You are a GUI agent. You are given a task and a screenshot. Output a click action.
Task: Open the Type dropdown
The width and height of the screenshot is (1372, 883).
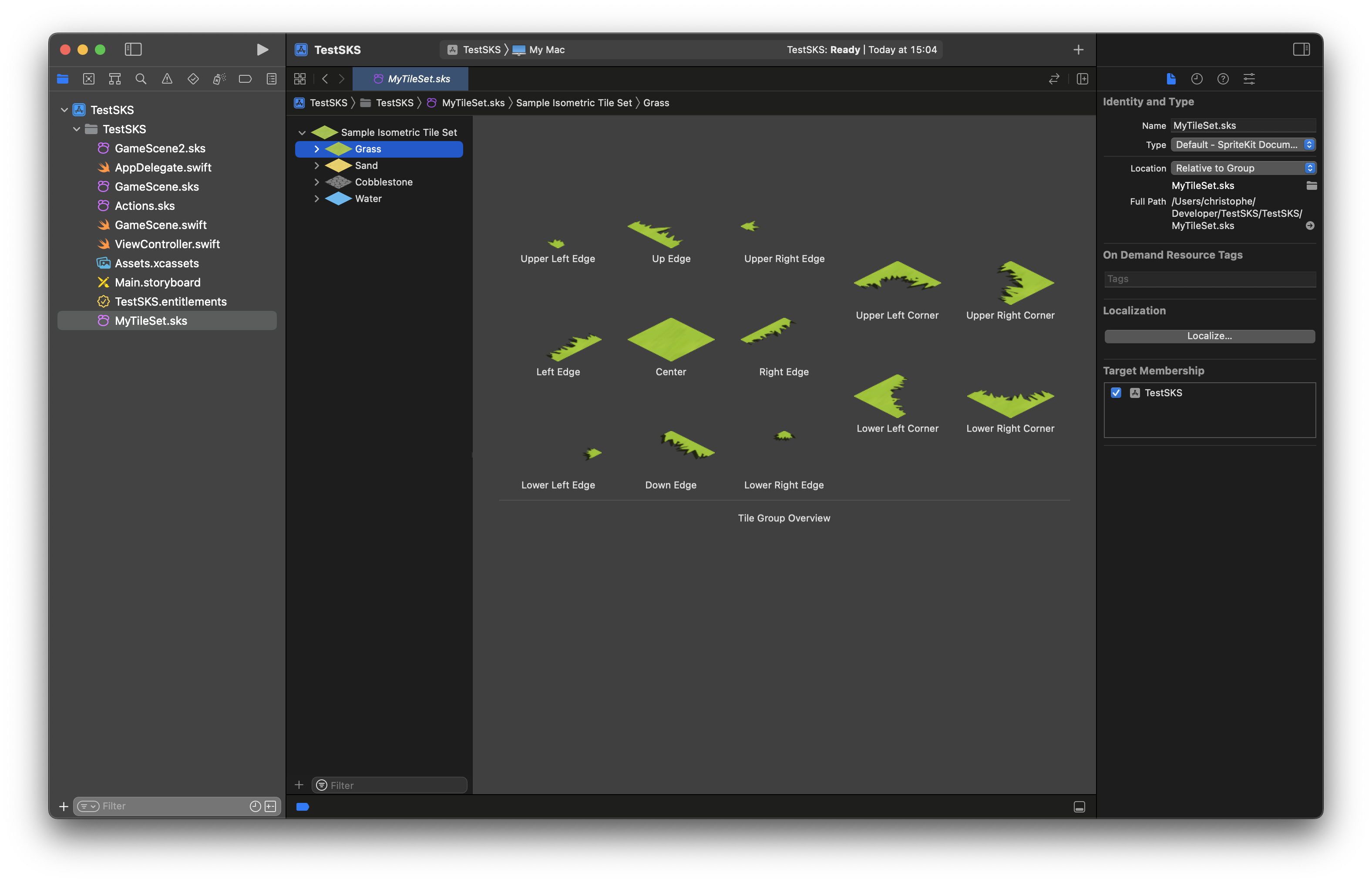coord(1242,145)
